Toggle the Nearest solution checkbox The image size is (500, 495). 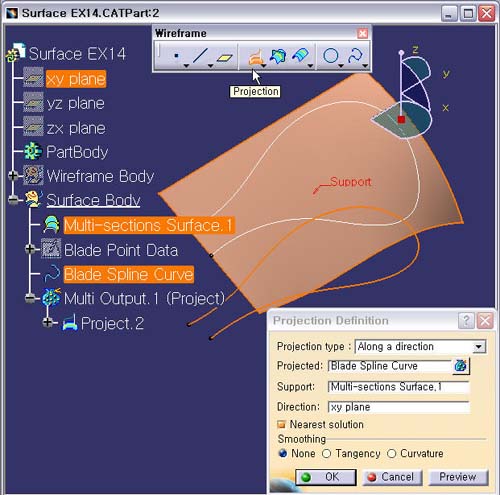(x=282, y=424)
